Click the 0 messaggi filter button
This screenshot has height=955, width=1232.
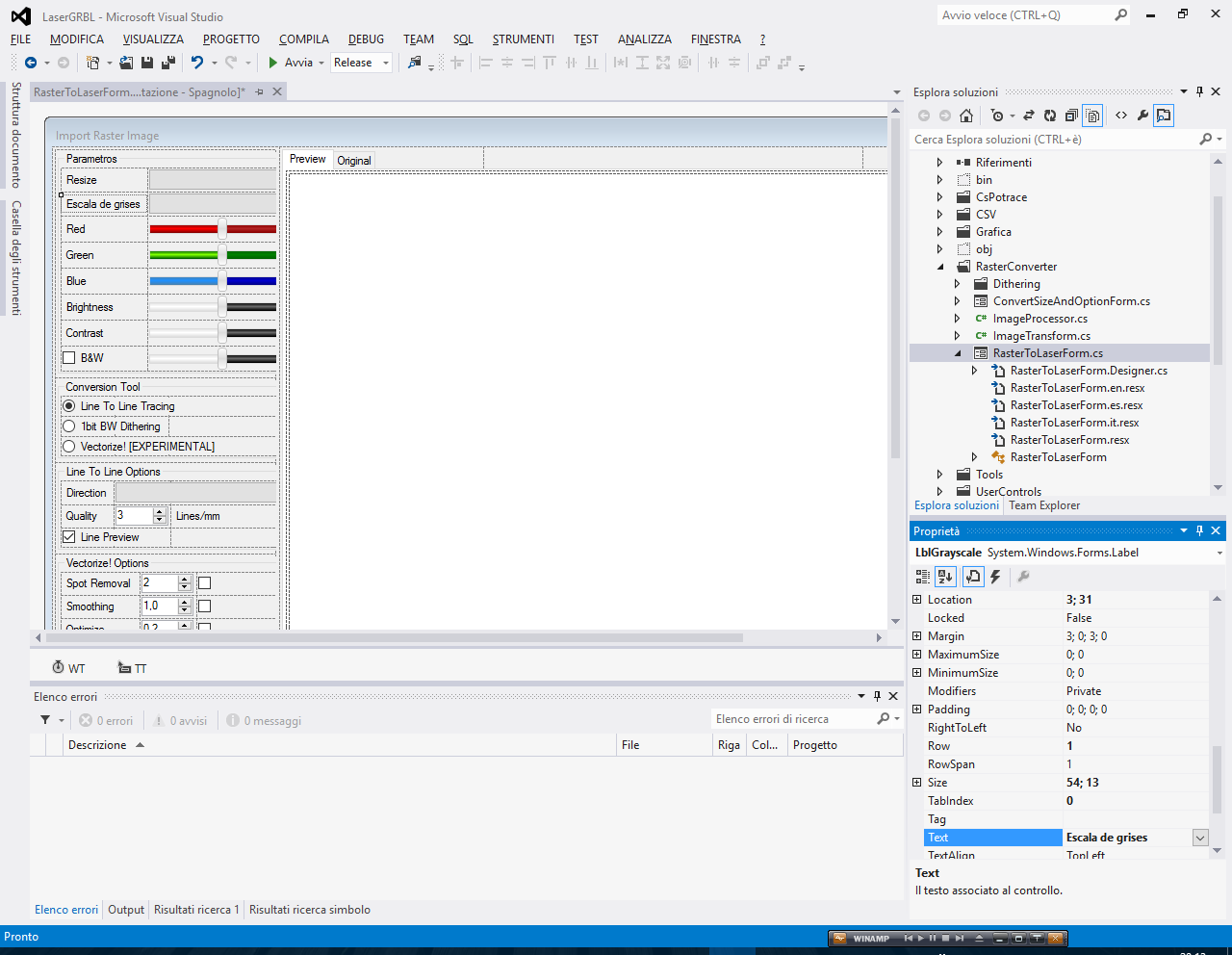click(x=264, y=720)
